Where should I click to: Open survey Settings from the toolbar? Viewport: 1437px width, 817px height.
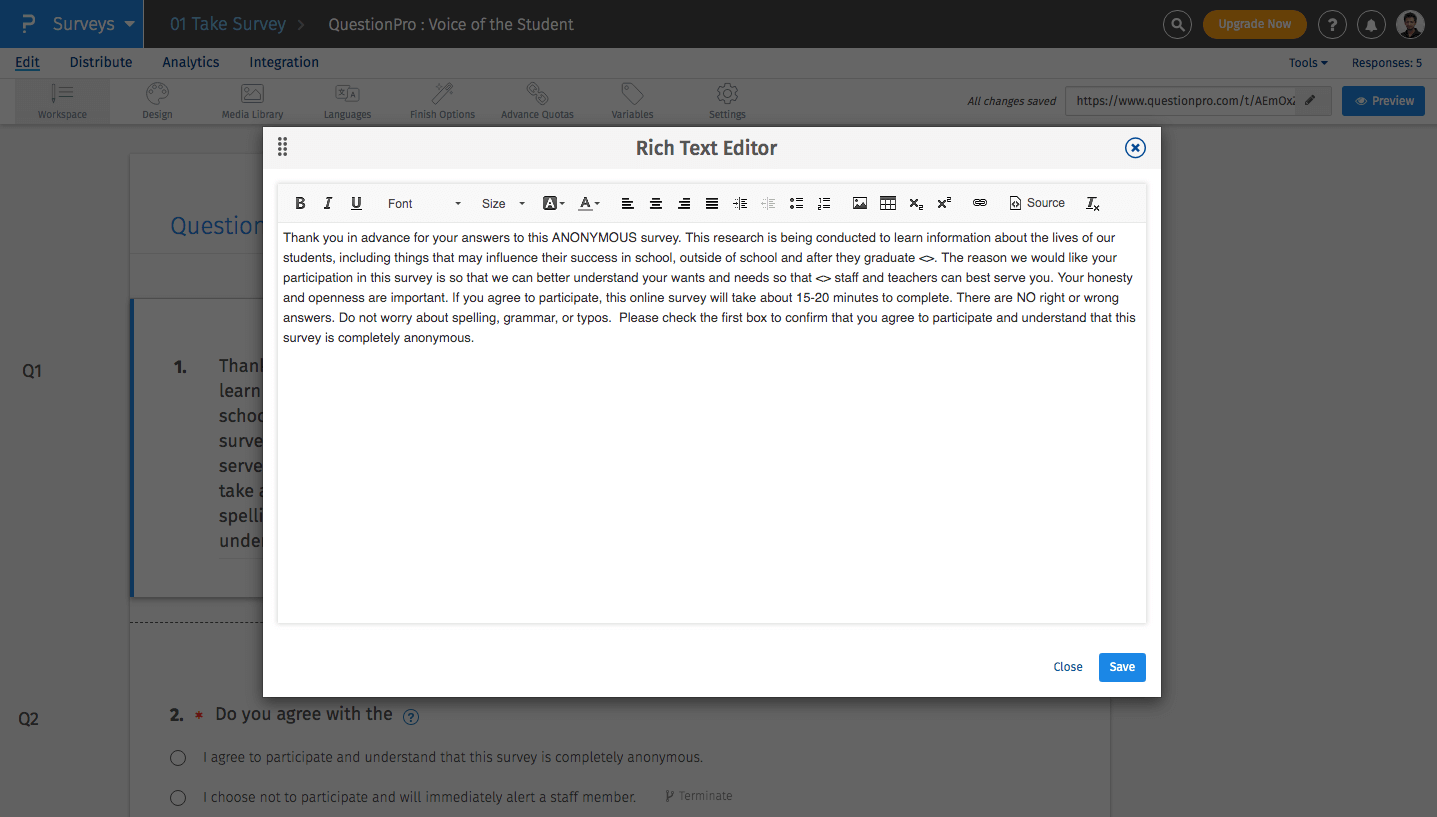pos(727,100)
